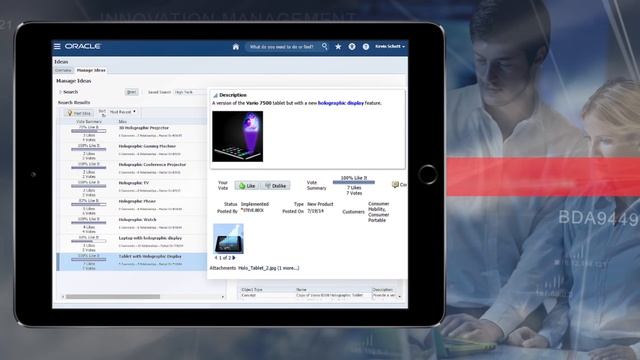The image size is (640, 360).
Task: Select Holographic Watch idea
Action: 137,220
